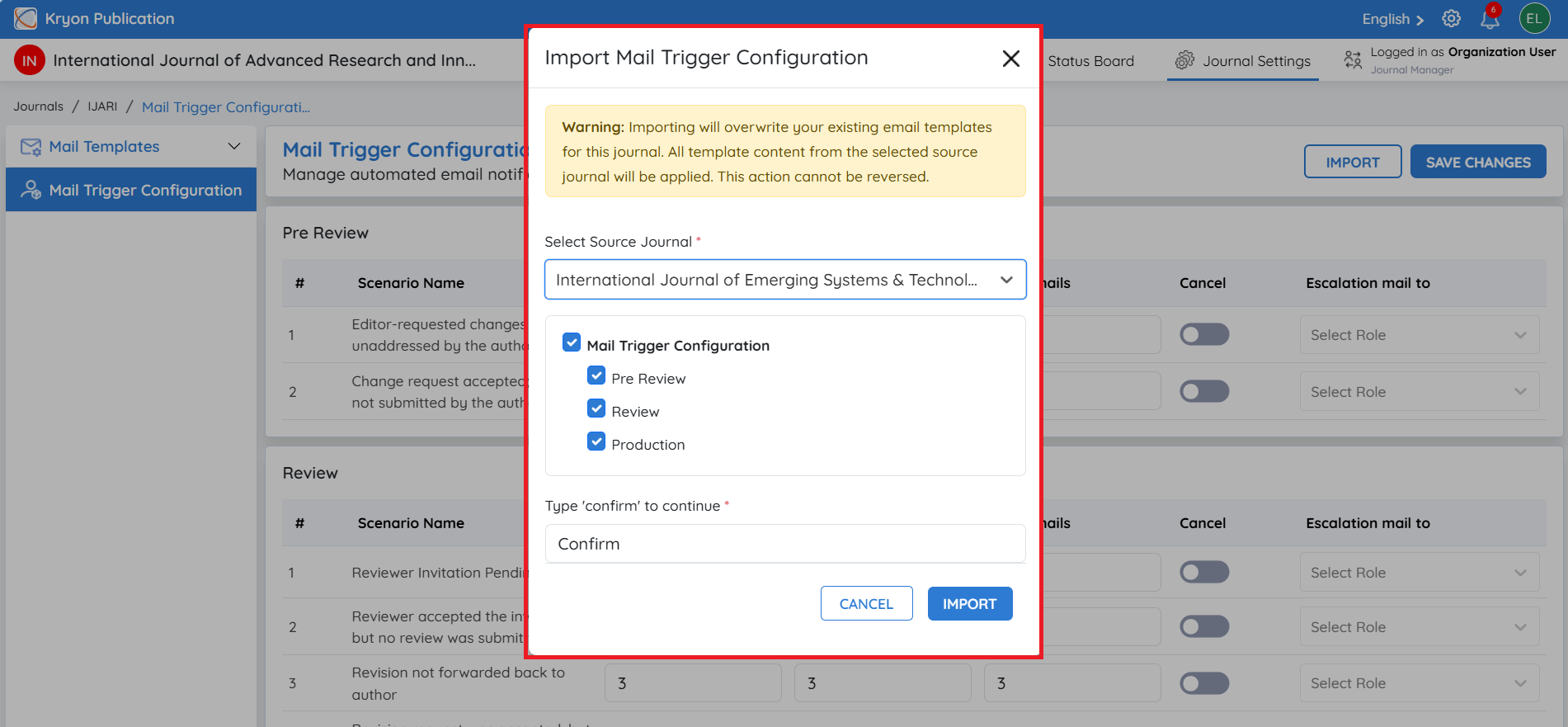The width and height of the screenshot is (1568, 727).
Task: Uncheck the Pre Review checkbox
Action: coord(596,376)
